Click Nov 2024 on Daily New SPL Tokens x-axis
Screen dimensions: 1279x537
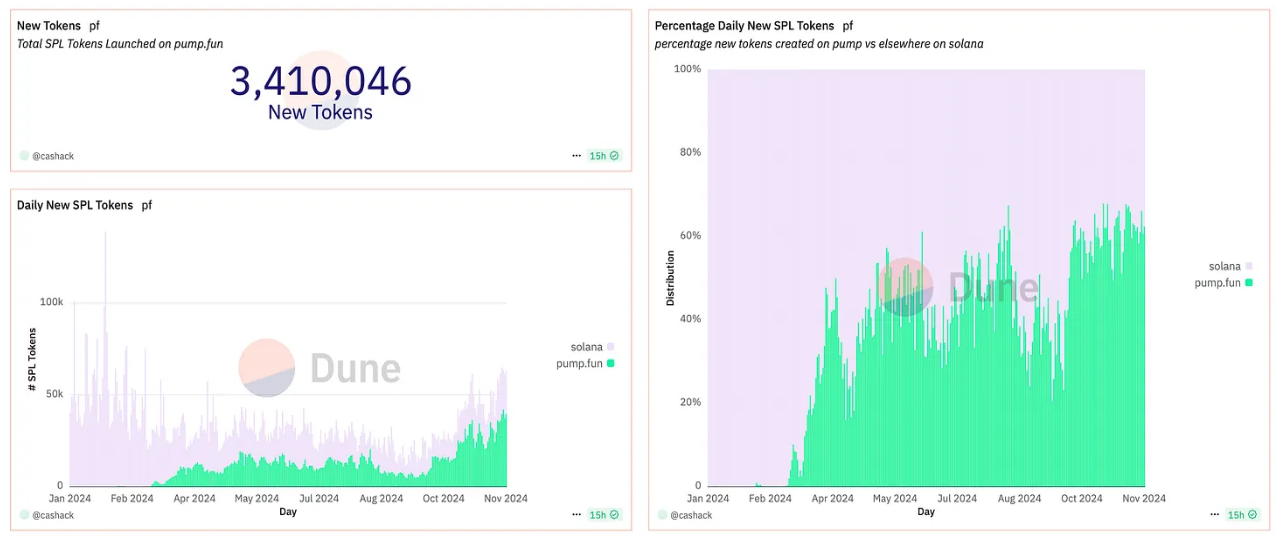click(506, 498)
